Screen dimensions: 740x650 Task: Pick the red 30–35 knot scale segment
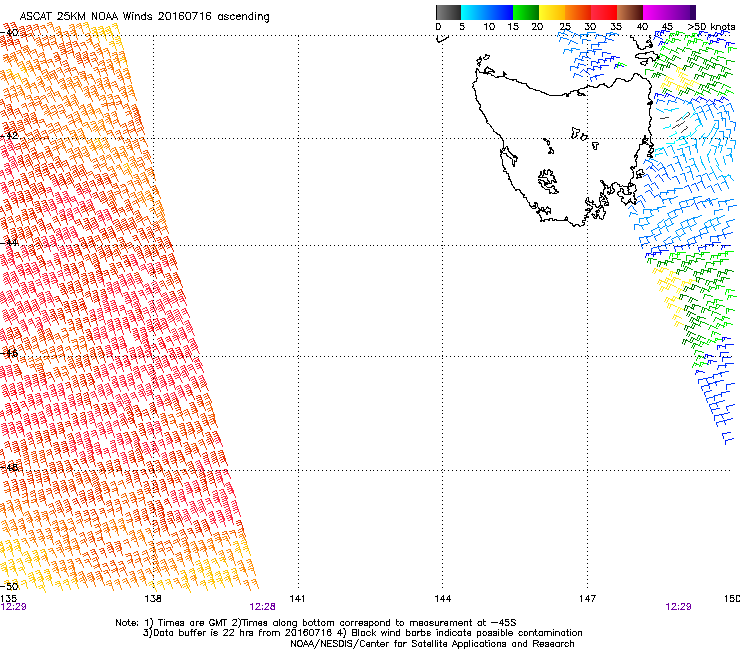tap(604, 12)
